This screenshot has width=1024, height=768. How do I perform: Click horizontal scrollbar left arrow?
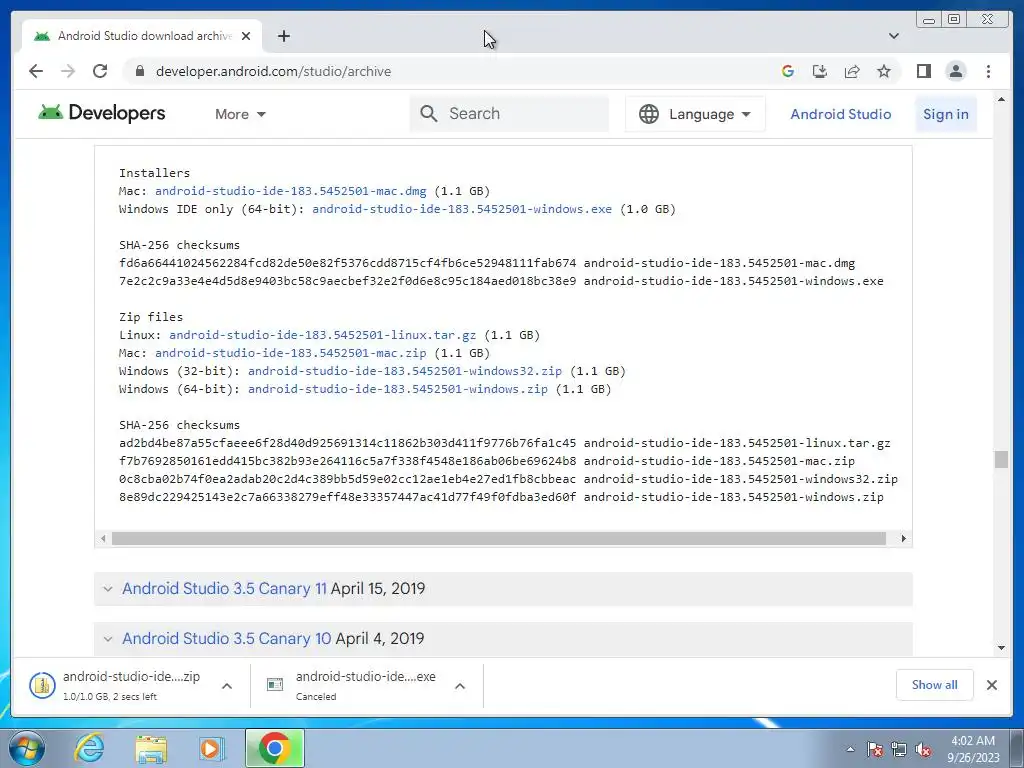pos(103,539)
